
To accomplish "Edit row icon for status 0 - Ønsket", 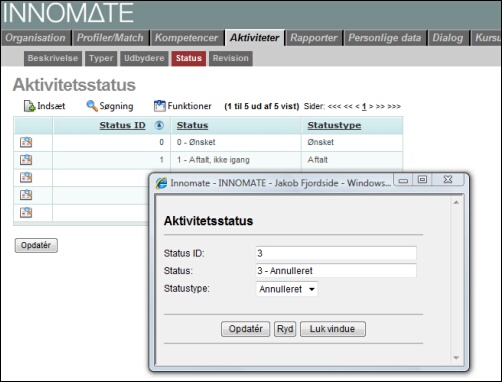I will [26, 142].
